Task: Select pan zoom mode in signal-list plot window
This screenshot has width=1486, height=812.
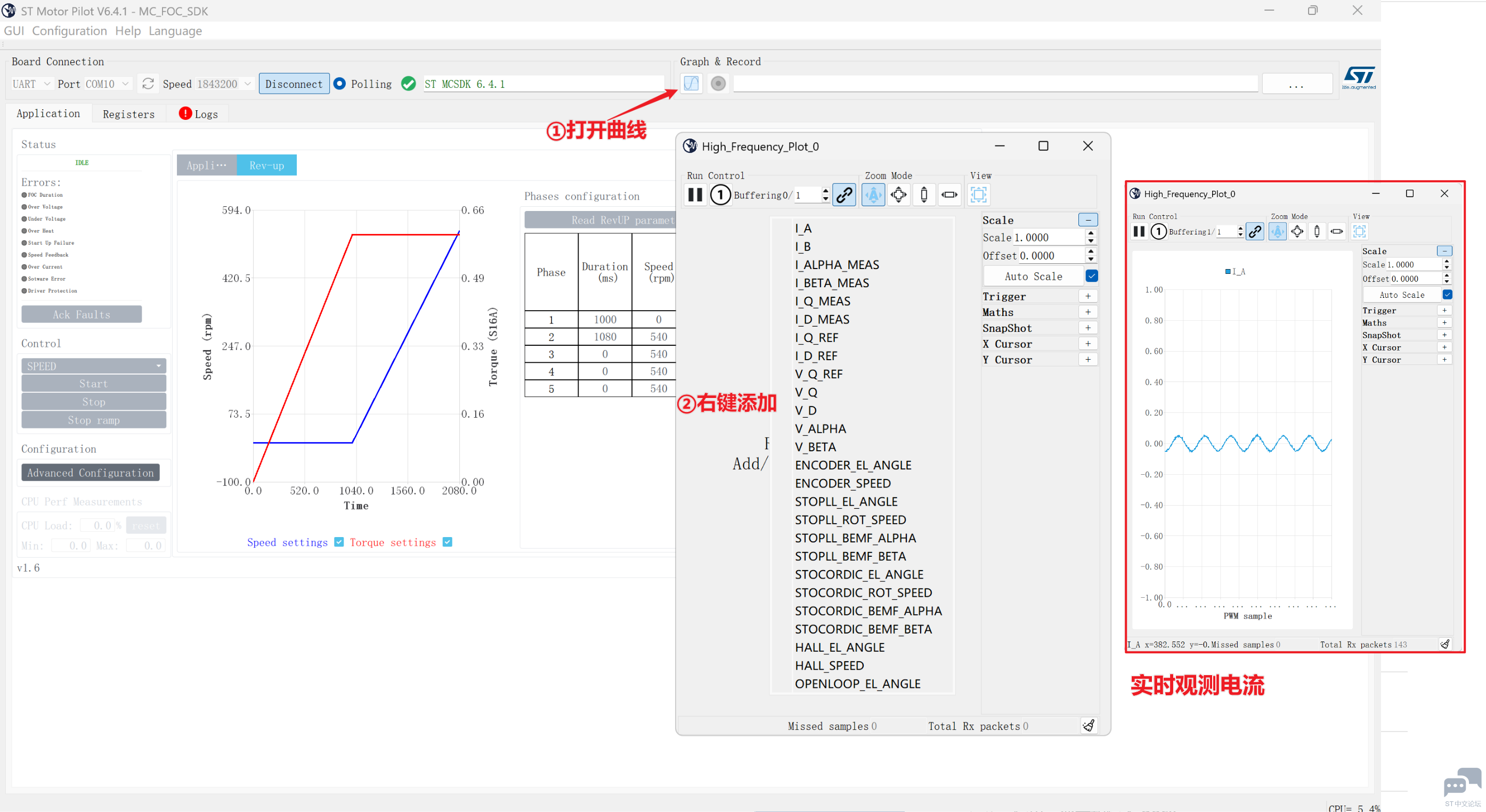Action: coord(899,195)
